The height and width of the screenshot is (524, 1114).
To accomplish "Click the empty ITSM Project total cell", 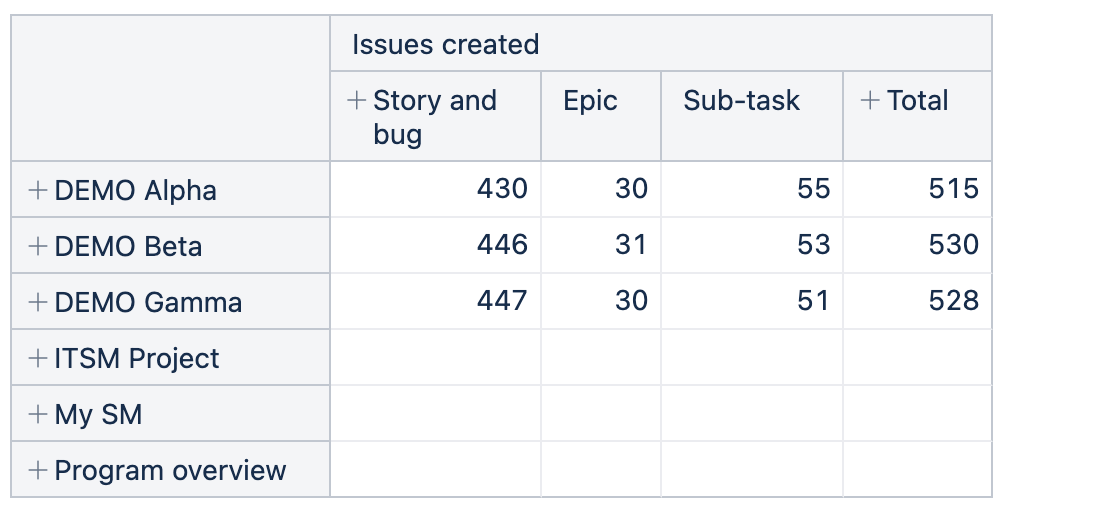I will [917, 357].
